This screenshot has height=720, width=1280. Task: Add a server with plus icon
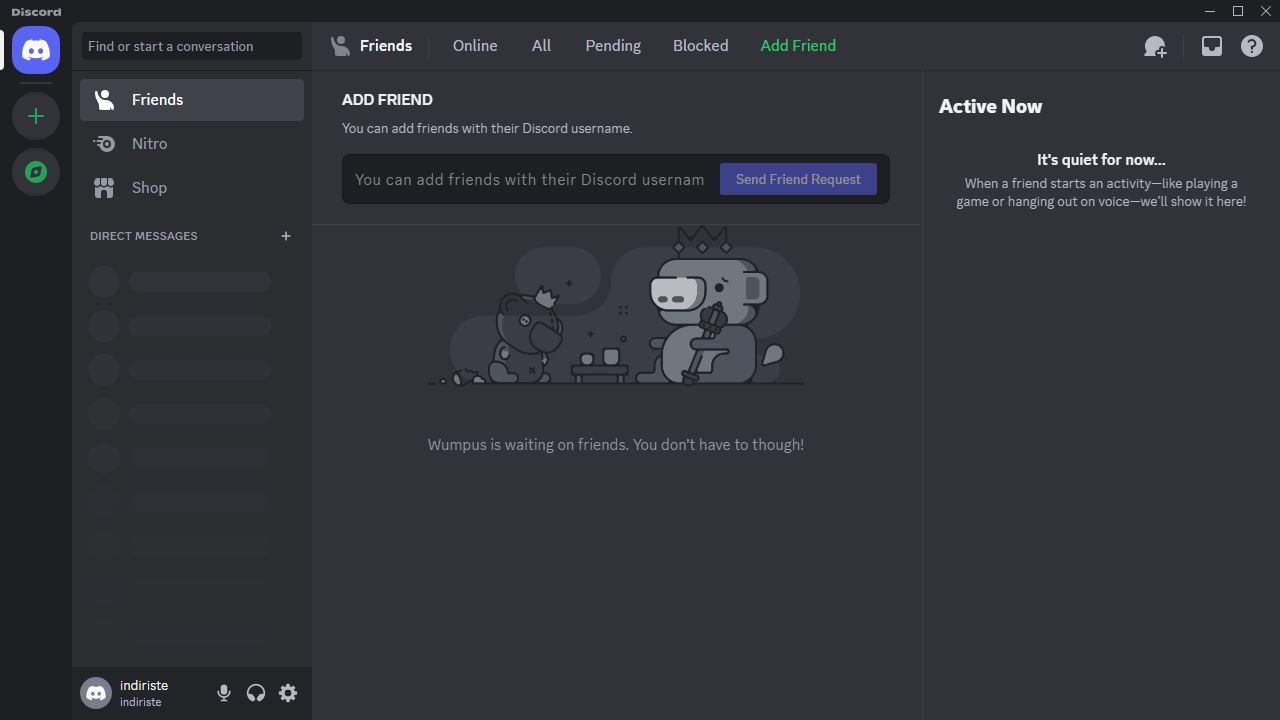pos(36,116)
